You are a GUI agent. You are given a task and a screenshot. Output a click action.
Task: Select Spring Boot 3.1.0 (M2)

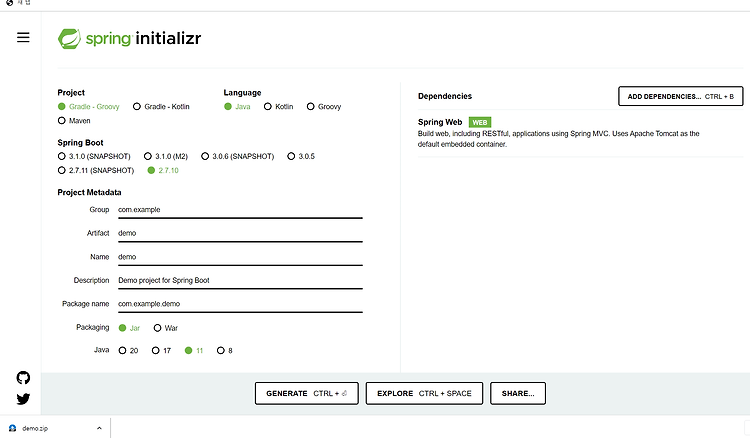coord(166,156)
